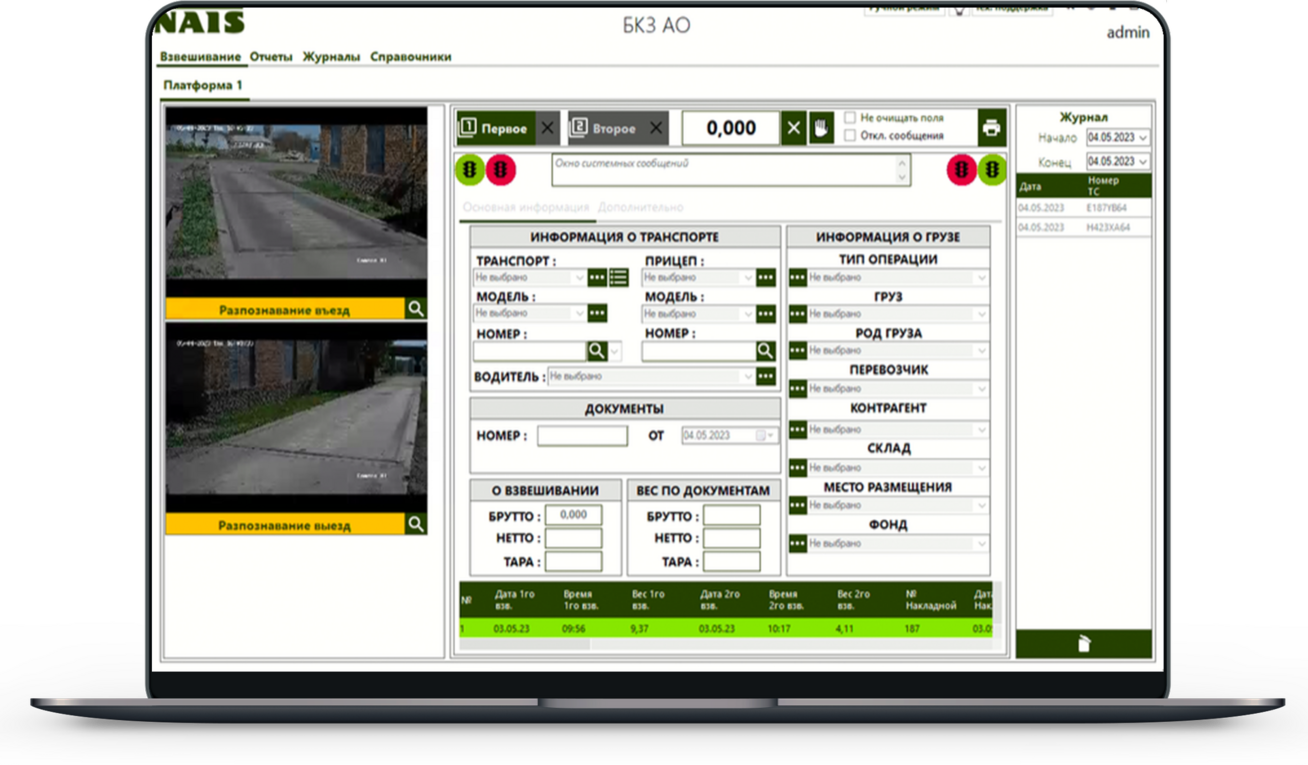Screen dimensions: 1308x765
Task: Click the ДОКУМЕНТЫ НОМЕР input field
Action: 582,436
